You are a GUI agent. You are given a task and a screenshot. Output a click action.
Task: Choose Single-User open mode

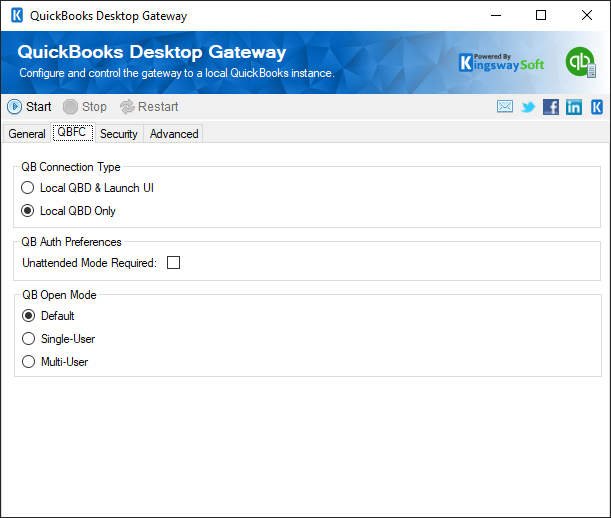pyautogui.click(x=58, y=339)
